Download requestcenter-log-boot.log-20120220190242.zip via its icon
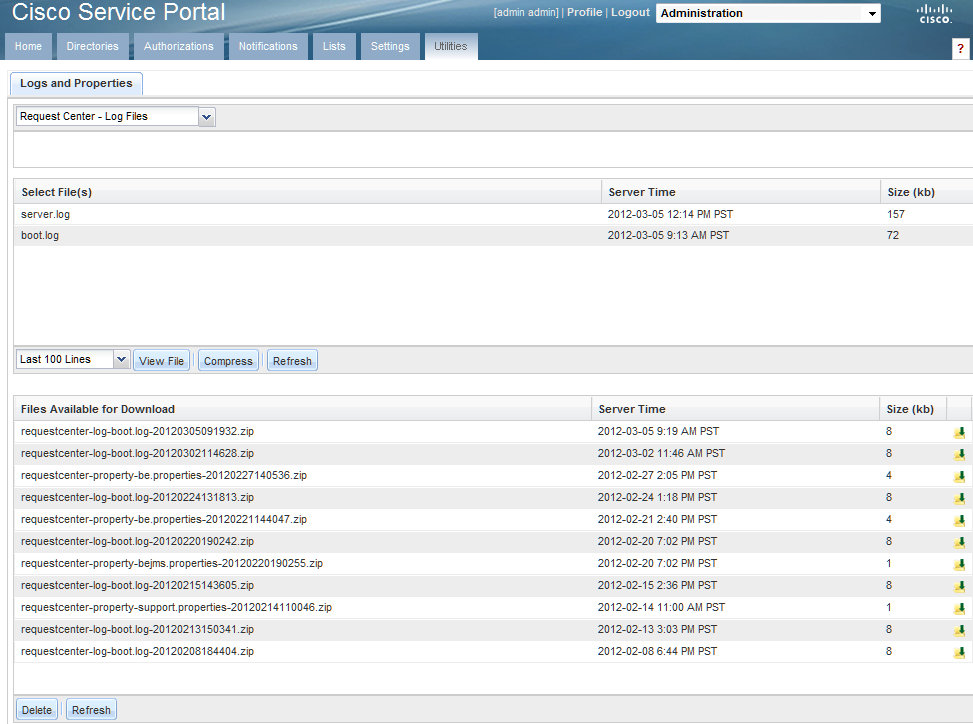The width and height of the screenshot is (973, 724). pyautogui.click(x=959, y=542)
